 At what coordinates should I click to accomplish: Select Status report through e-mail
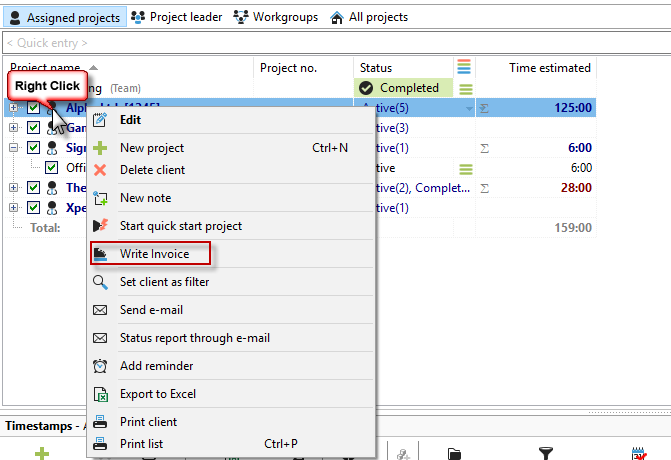tap(194, 338)
